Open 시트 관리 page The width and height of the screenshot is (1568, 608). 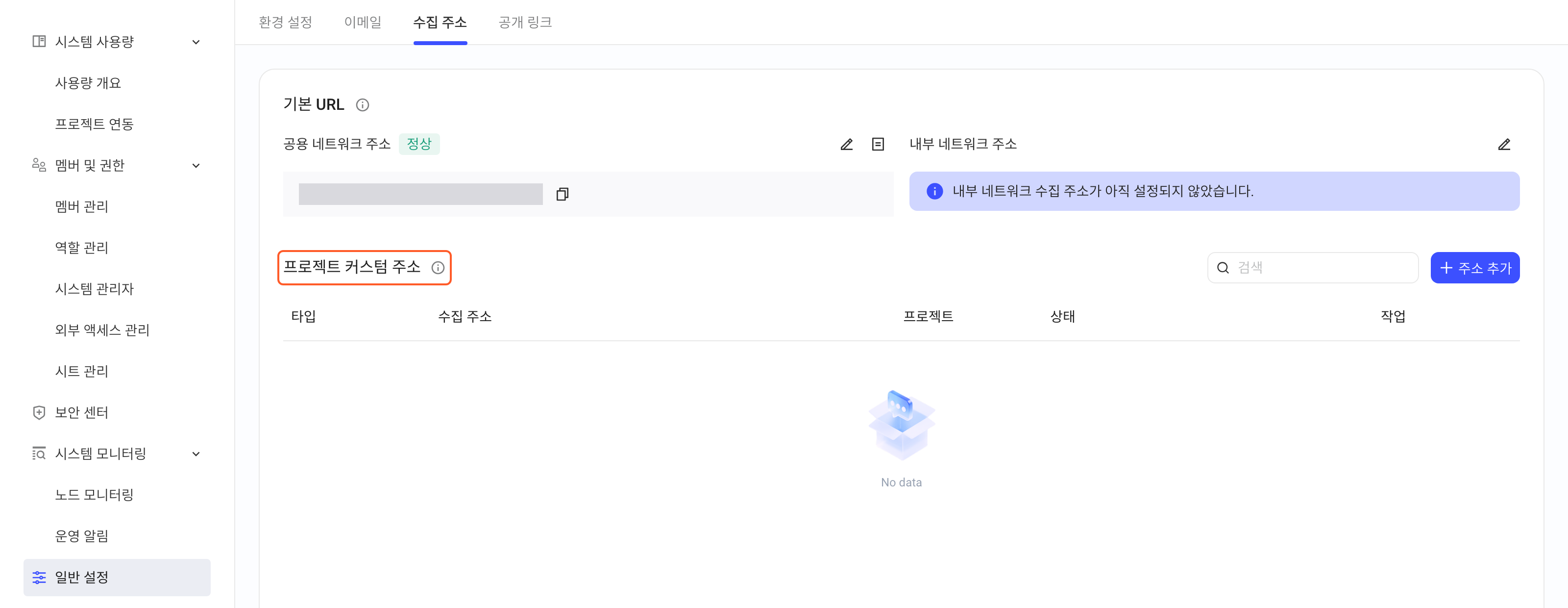(x=81, y=372)
